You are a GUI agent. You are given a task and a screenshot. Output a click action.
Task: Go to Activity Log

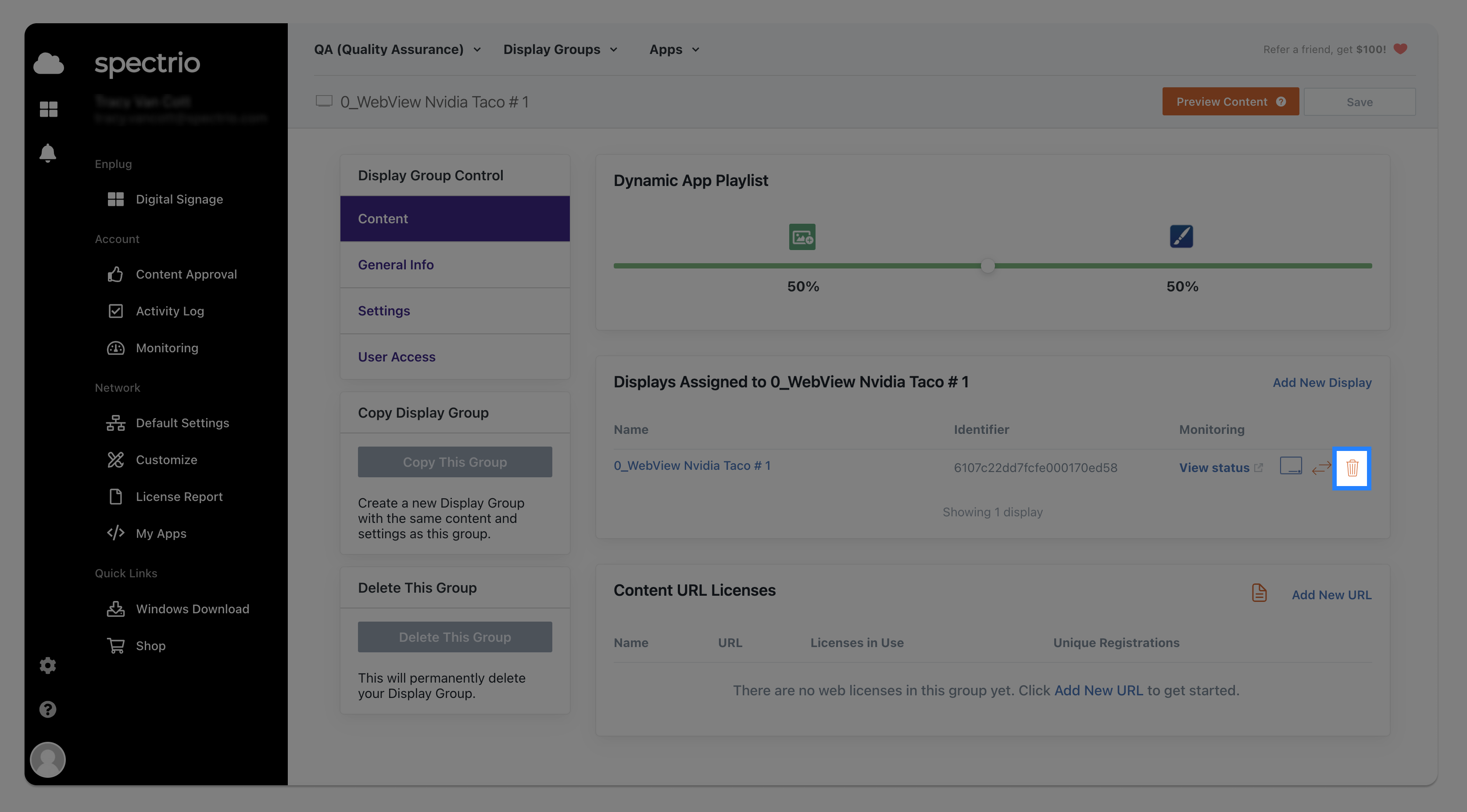tap(155, 311)
